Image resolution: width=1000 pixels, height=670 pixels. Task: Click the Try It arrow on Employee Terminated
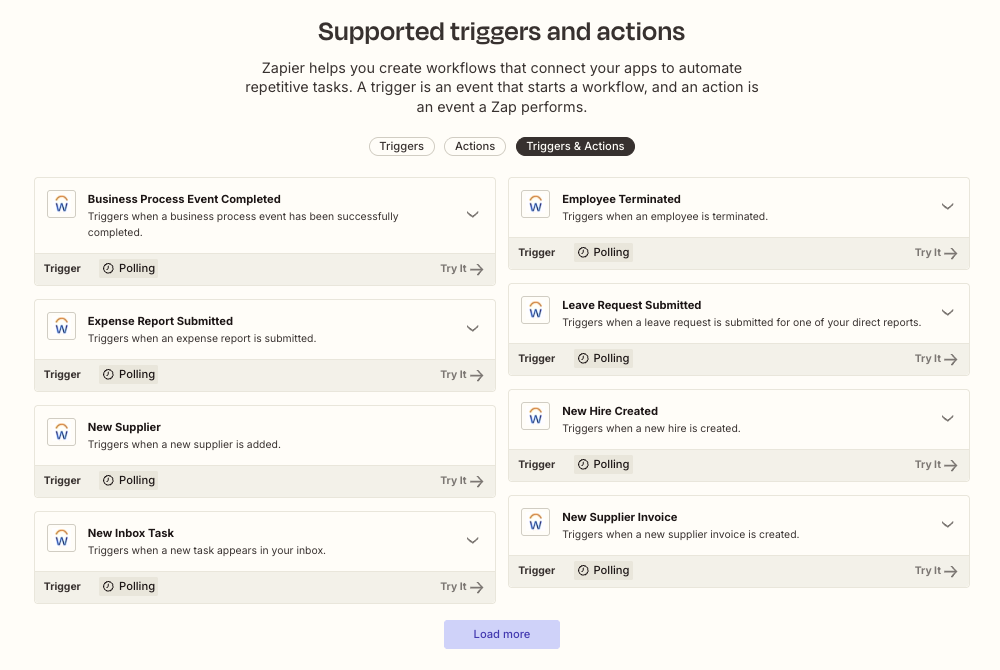936,252
